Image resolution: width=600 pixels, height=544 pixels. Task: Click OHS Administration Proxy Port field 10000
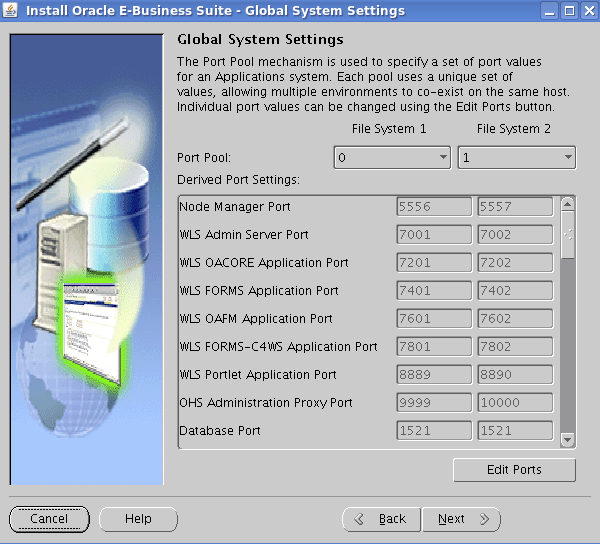(515, 402)
